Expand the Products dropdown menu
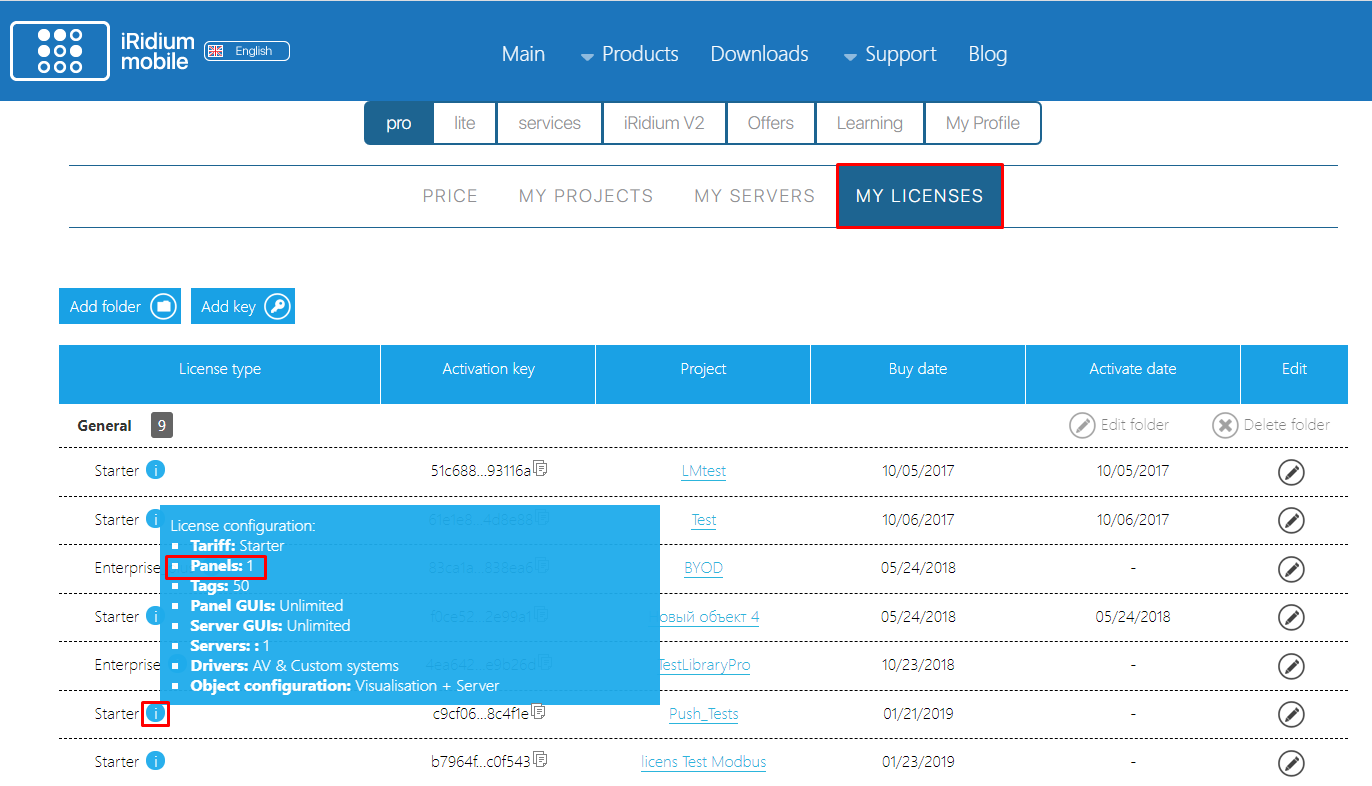The image size is (1372, 786). pyautogui.click(x=629, y=54)
